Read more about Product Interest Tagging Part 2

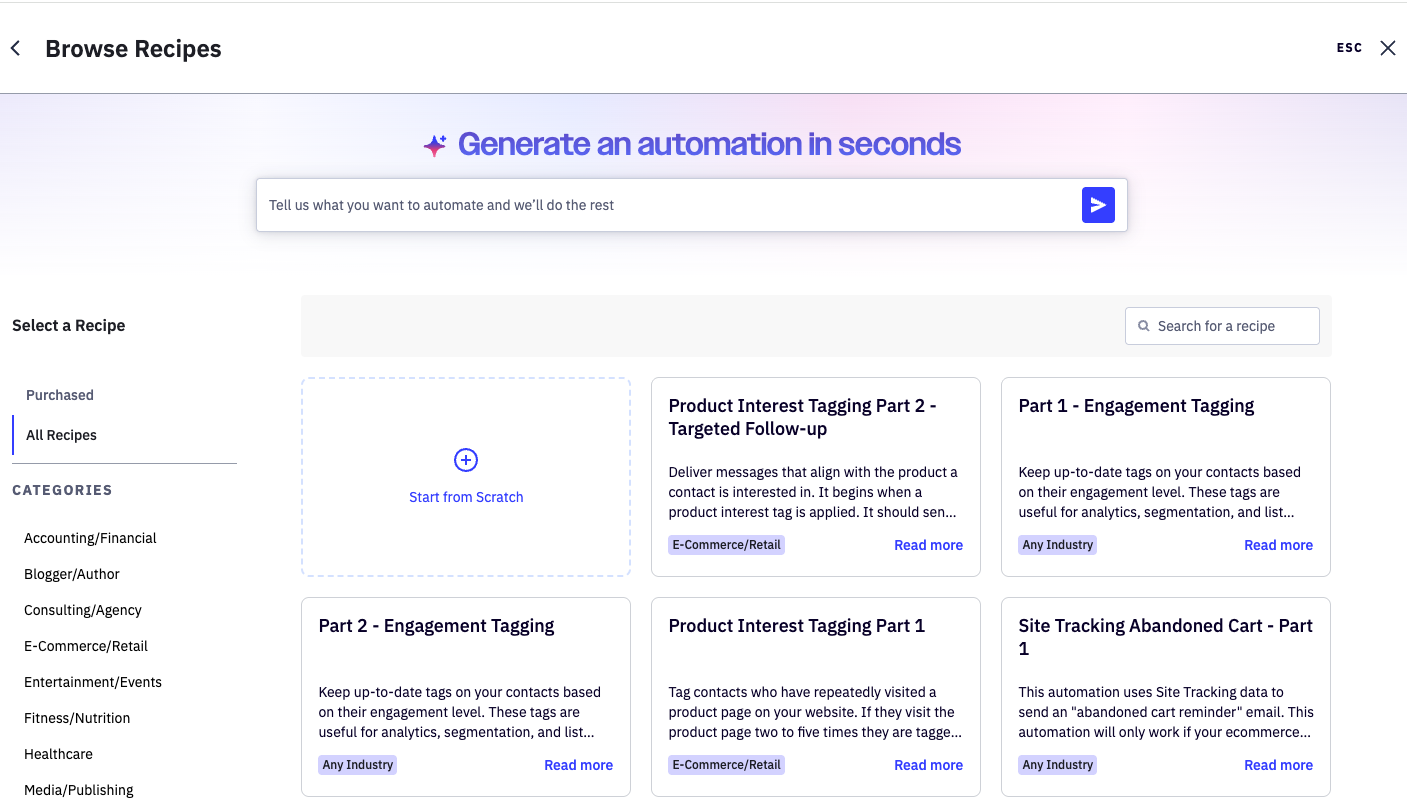click(x=928, y=545)
